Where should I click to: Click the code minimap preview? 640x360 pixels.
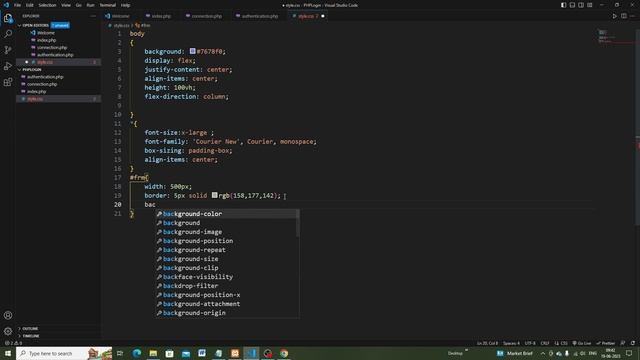tap(616, 36)
